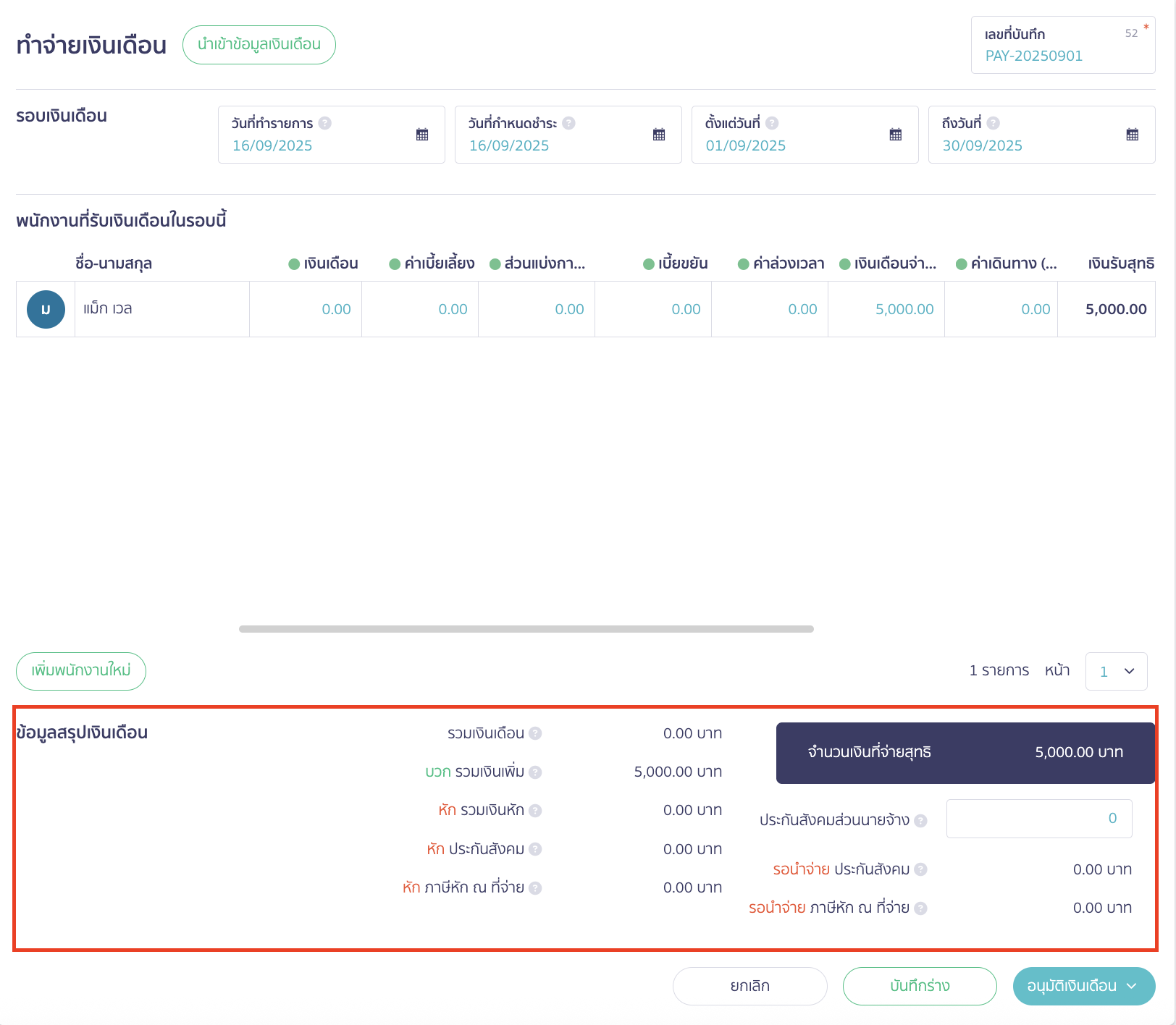
Task: Toggle the เงินเดือน column green indicator
Action: pos(294,264)
